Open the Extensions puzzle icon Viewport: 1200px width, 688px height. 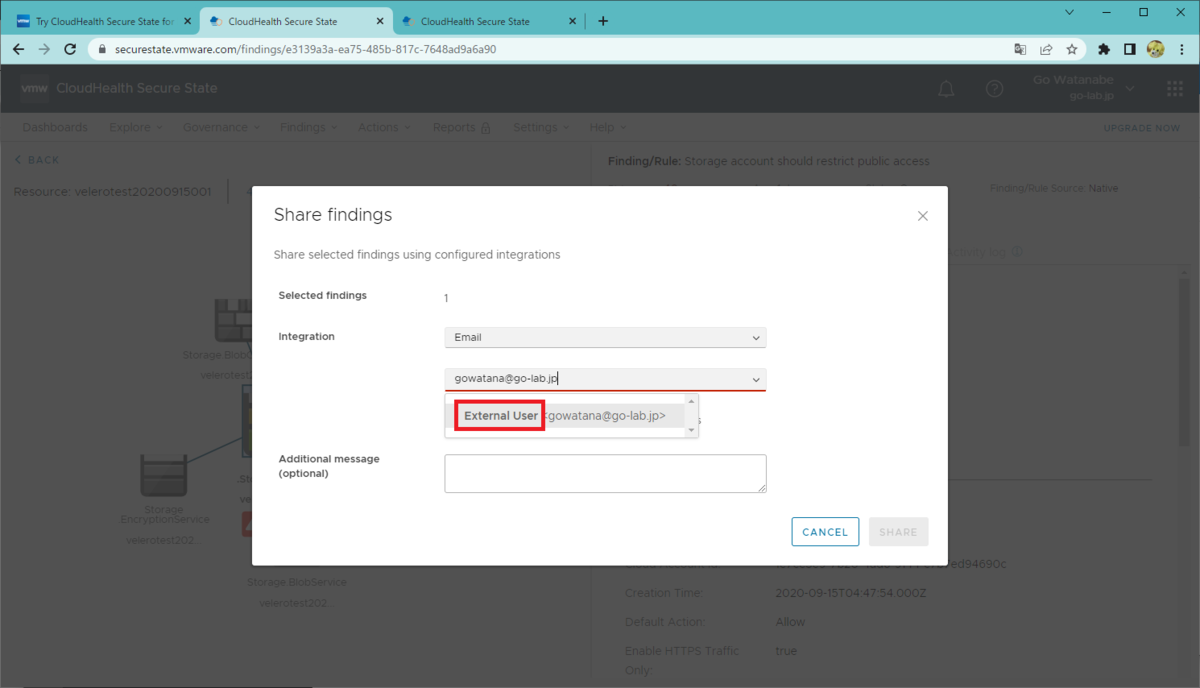point(1104,49)
